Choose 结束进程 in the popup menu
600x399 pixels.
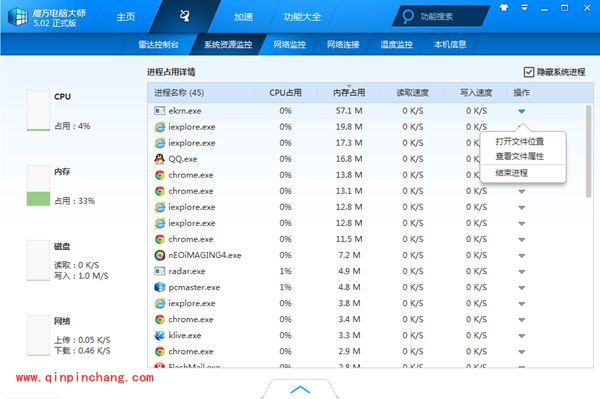[512, 173]
